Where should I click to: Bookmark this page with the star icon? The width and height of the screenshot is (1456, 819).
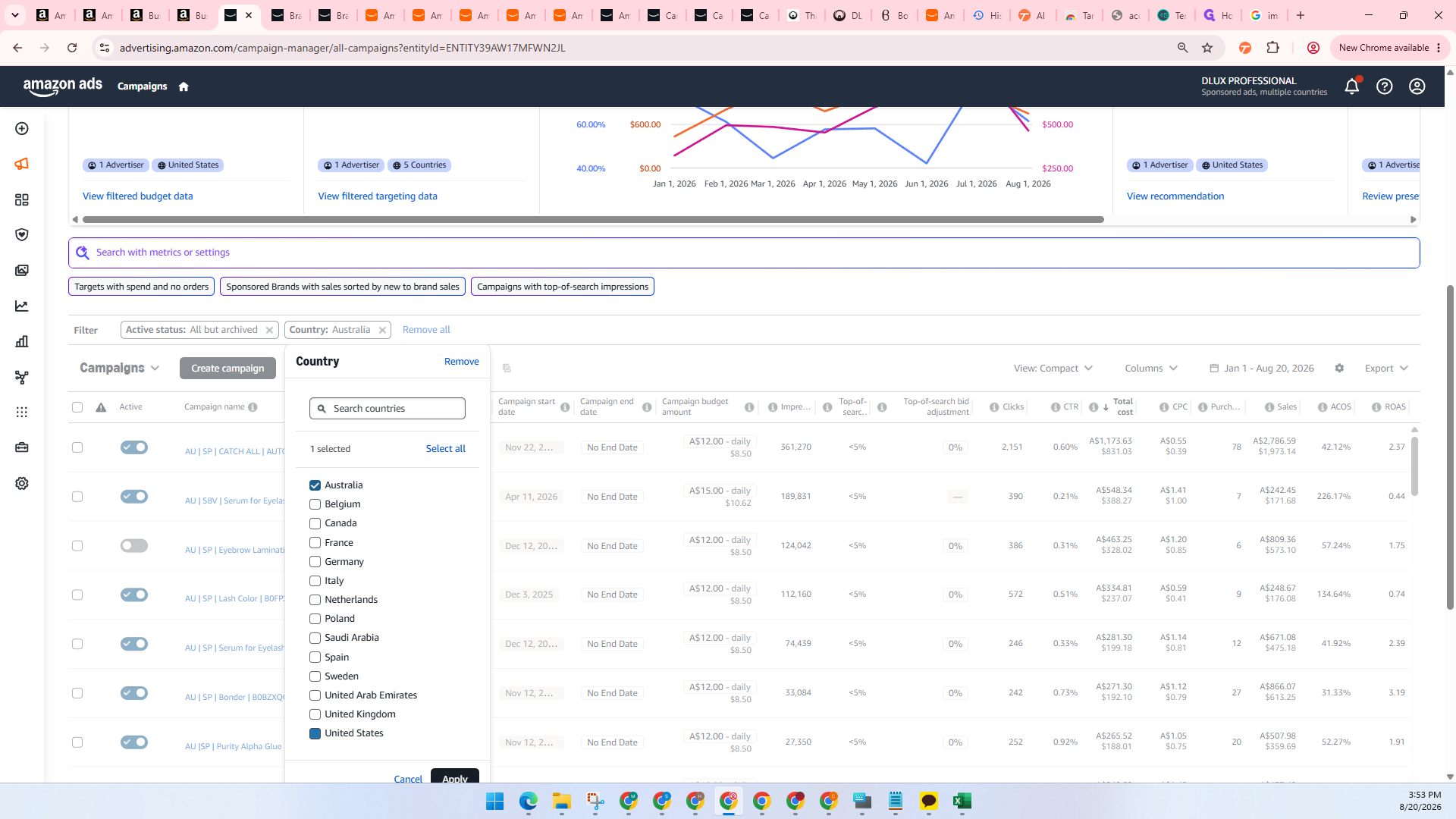point(1207,48)
